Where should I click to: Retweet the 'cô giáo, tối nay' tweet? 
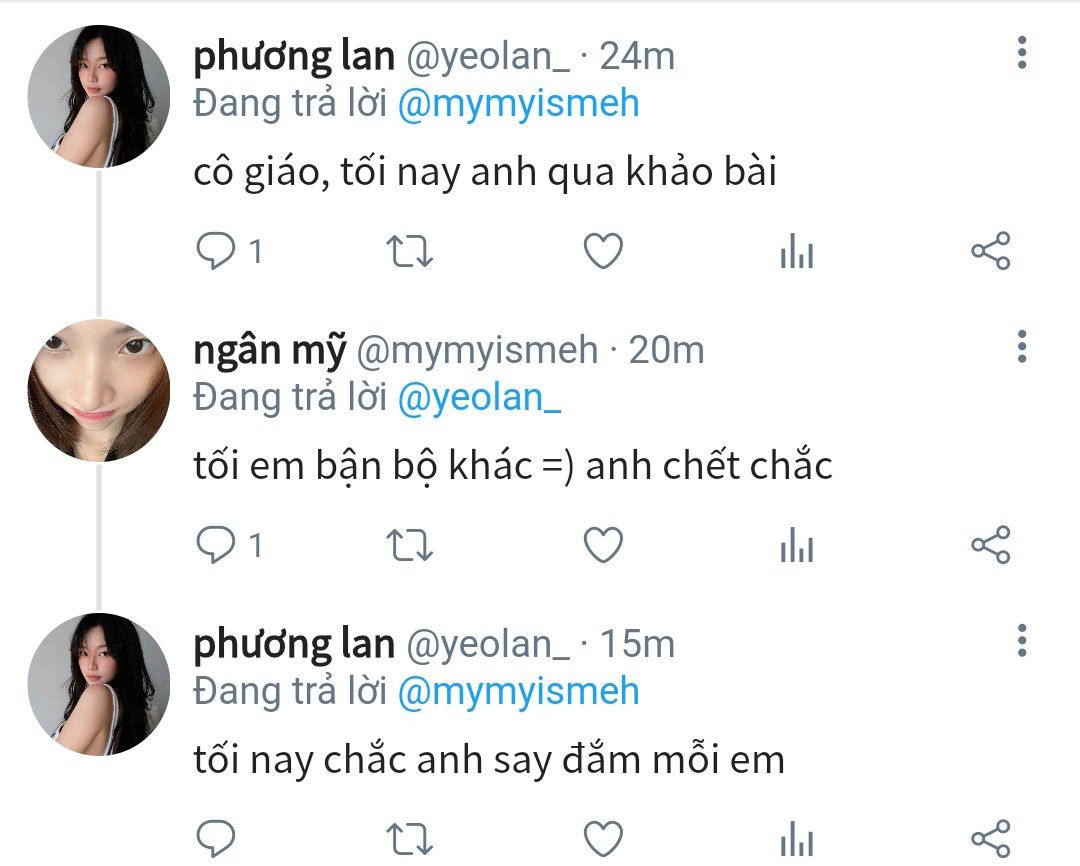[409, 251]
